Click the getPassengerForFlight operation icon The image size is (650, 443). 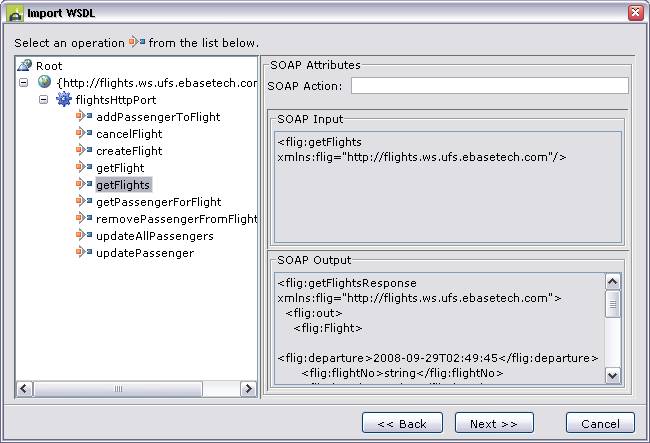(x=84, y=202)
